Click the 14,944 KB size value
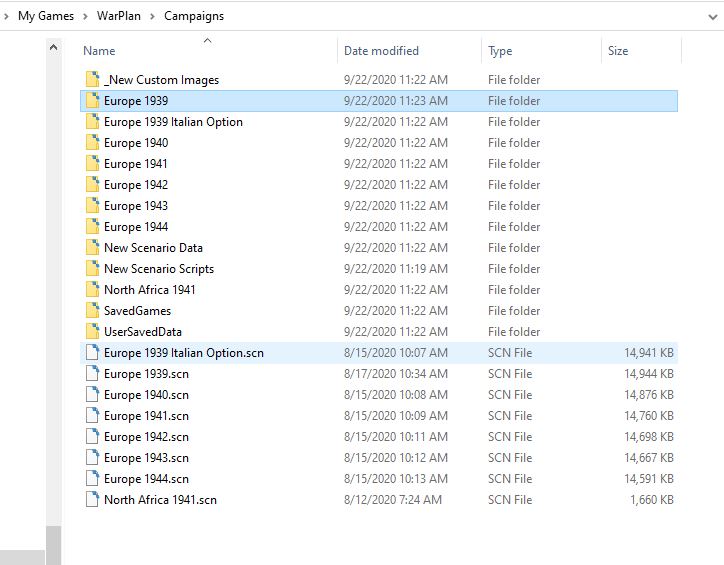This screenshot has height=565, width=724. 649,374
